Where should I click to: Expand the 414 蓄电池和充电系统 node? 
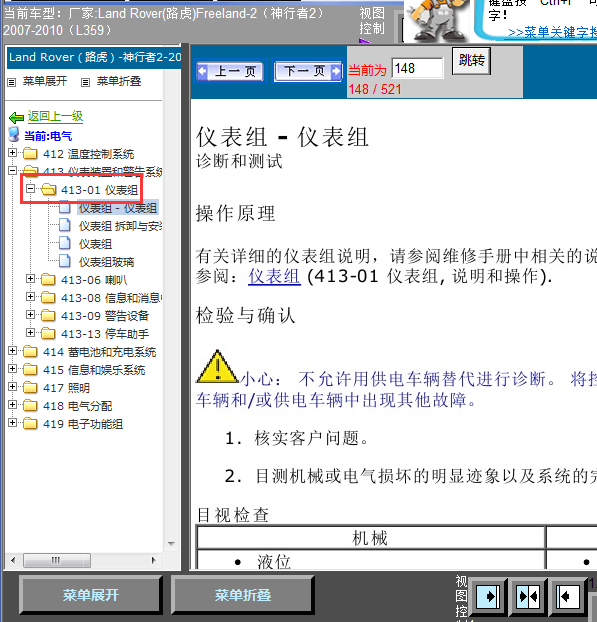coord(12,351)
